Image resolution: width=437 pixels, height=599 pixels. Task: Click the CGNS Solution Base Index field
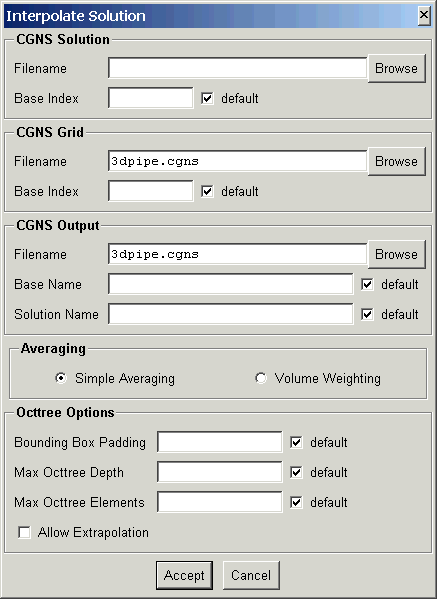tap(151, 98)
